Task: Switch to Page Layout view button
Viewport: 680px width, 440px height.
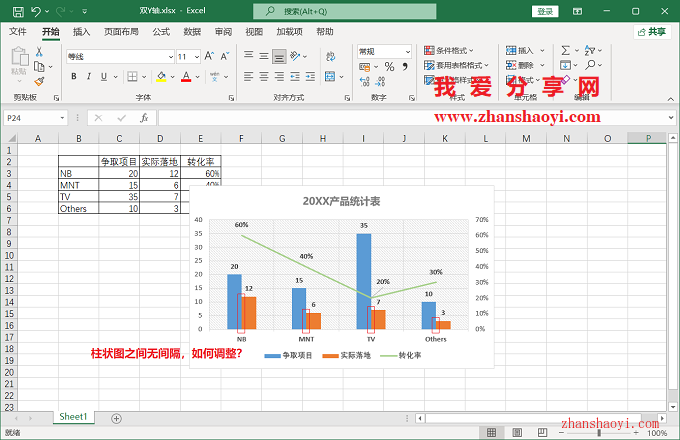Action: point(517,432)
